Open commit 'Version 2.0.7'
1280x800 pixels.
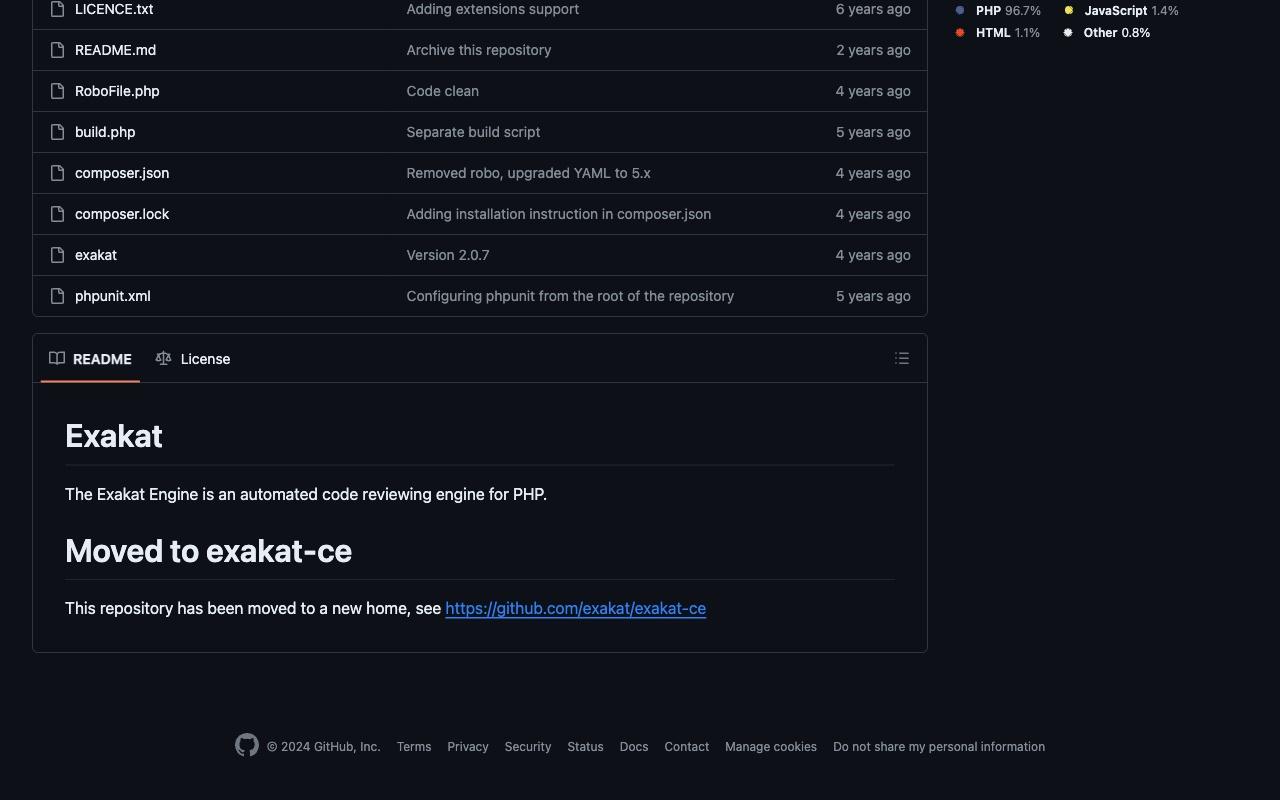[x=448, y=255]
